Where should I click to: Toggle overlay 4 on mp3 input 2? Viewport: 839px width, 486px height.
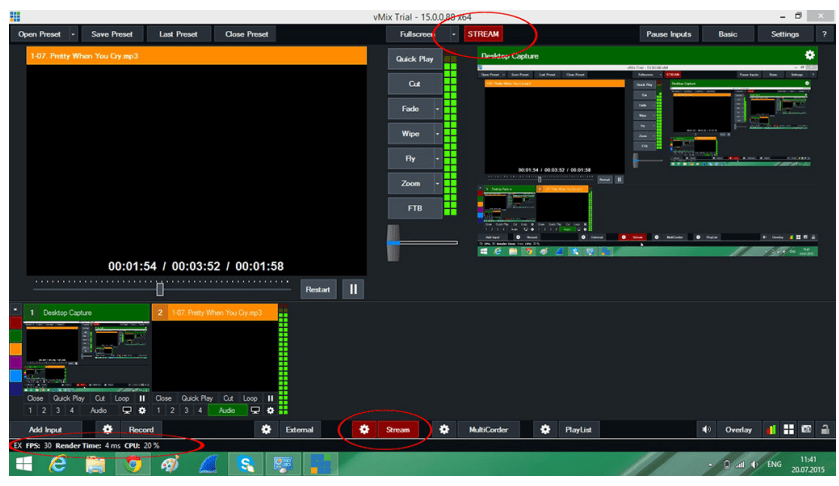(x=200, y=411)
